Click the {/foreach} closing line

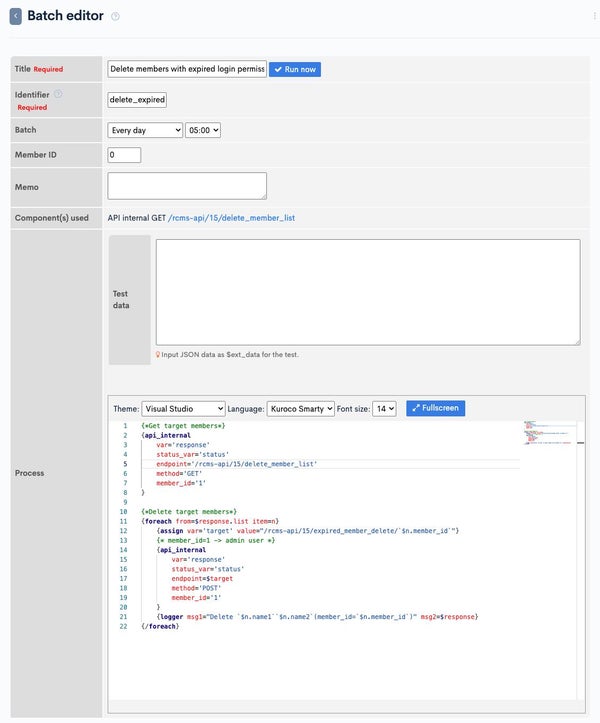click(x=160, y=626)
